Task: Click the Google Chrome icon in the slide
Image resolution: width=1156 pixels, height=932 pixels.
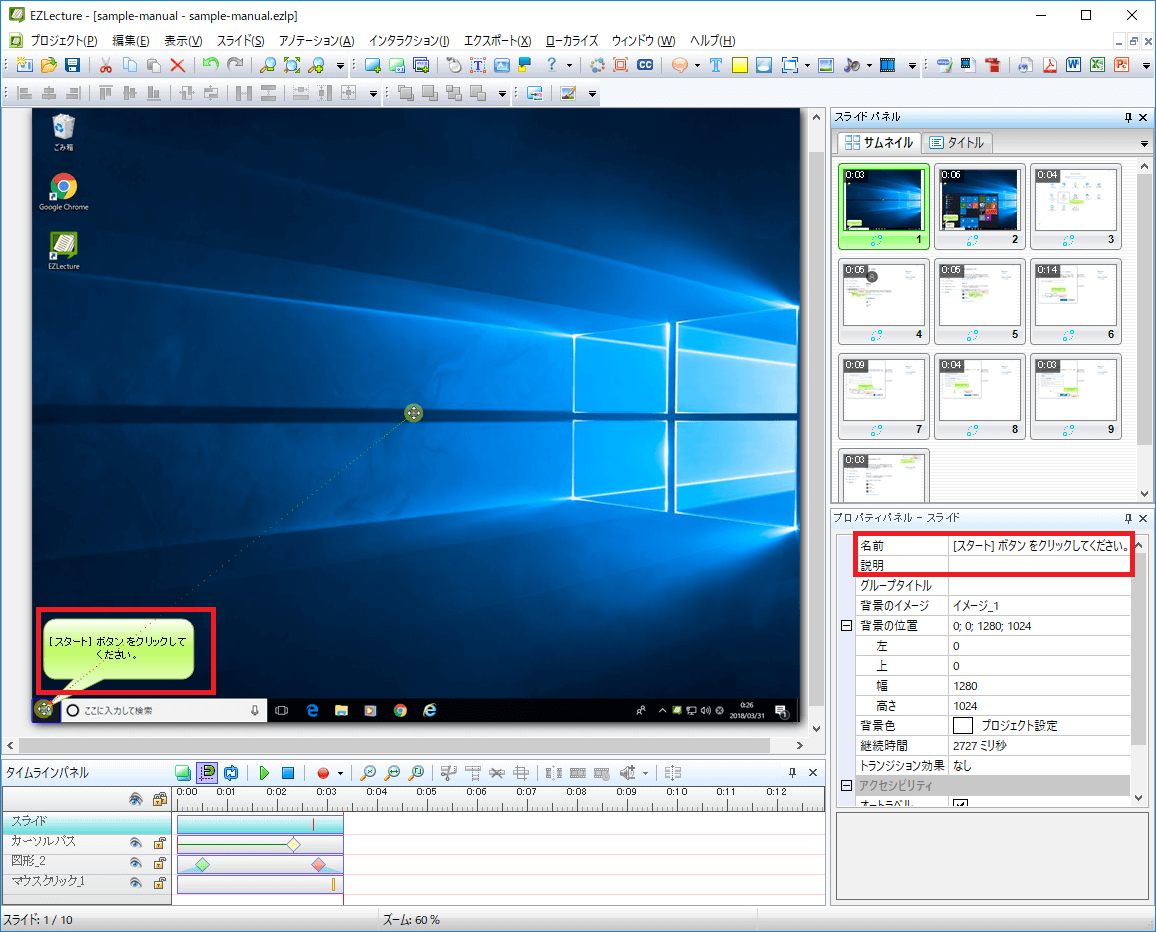Action: pyautogui.click(x=63, y=192)
